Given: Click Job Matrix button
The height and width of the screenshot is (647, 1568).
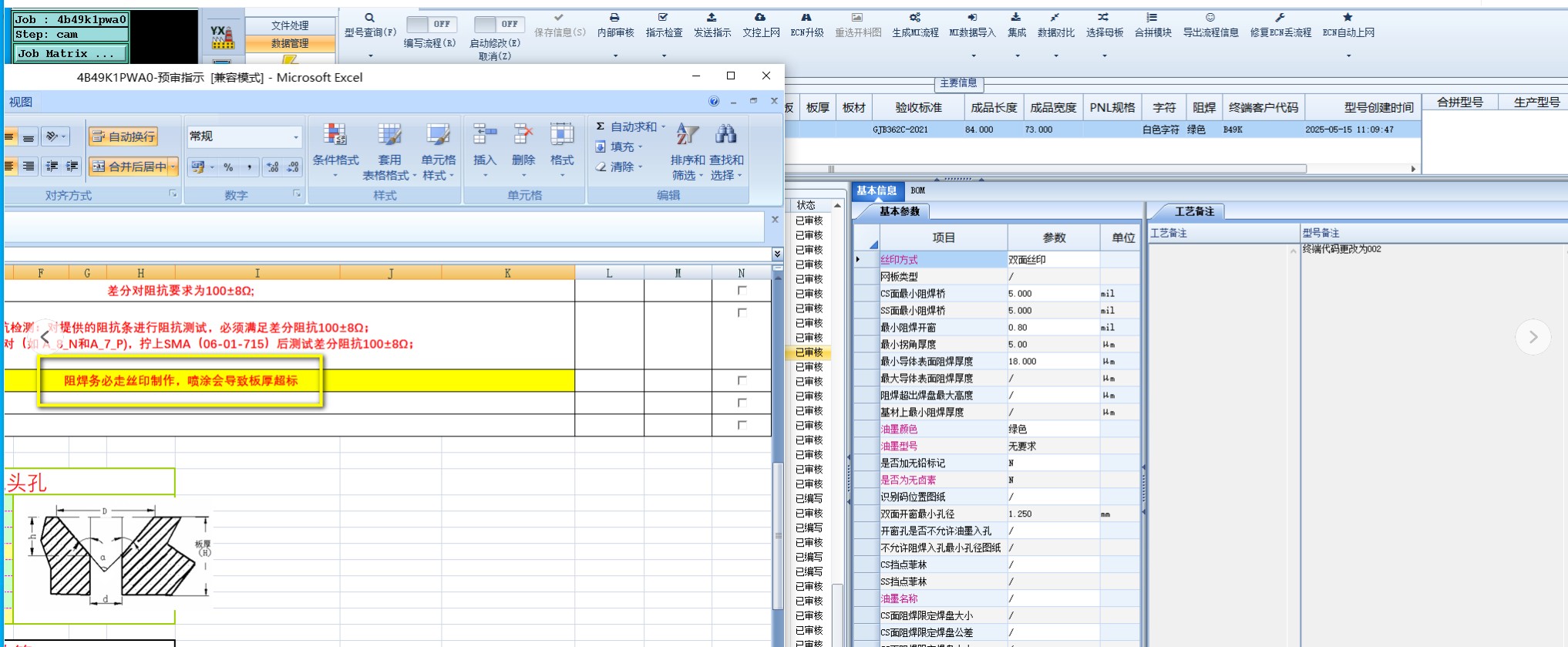Looking at the screenshot, I should click(71, 53).
